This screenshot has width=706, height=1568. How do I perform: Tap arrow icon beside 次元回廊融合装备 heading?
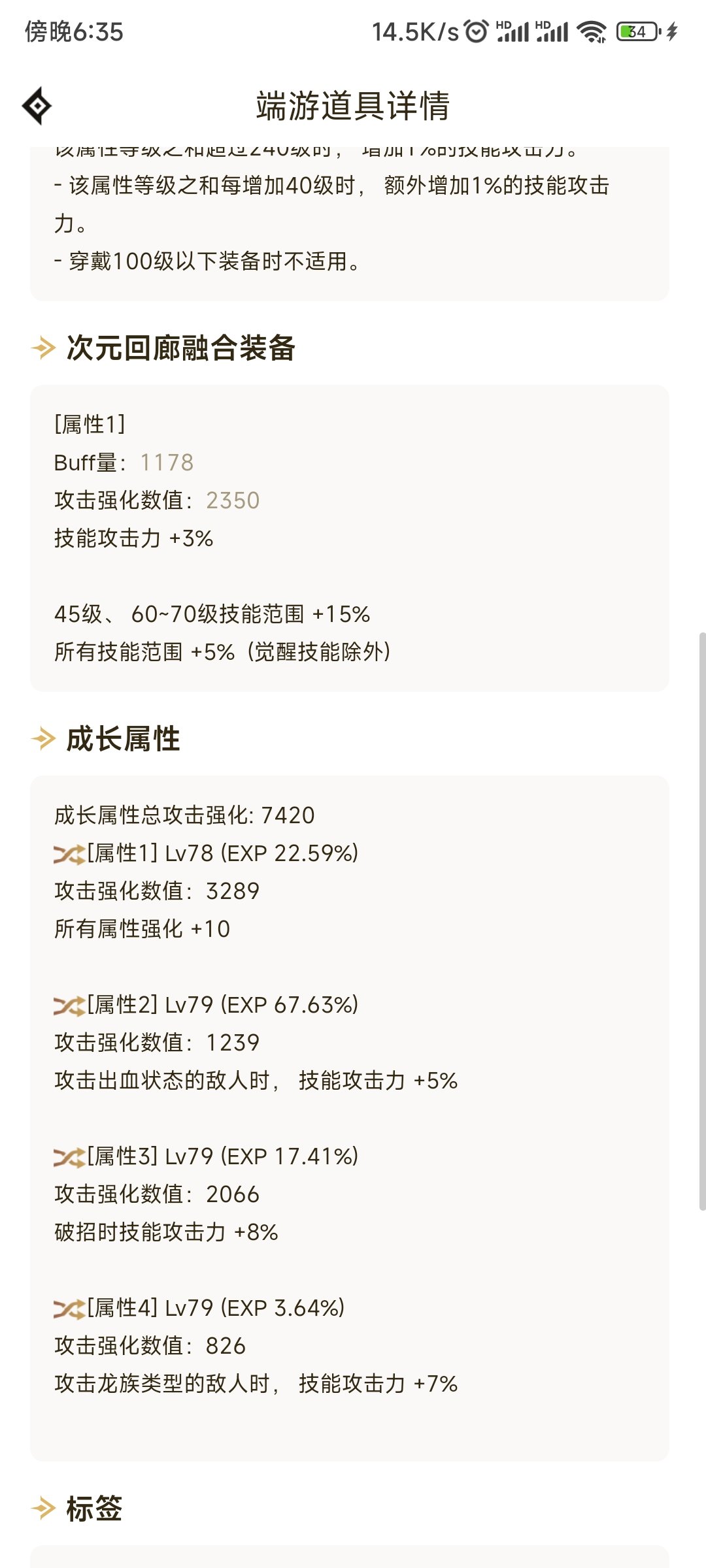pyautogui.click(x=44, y=348)
